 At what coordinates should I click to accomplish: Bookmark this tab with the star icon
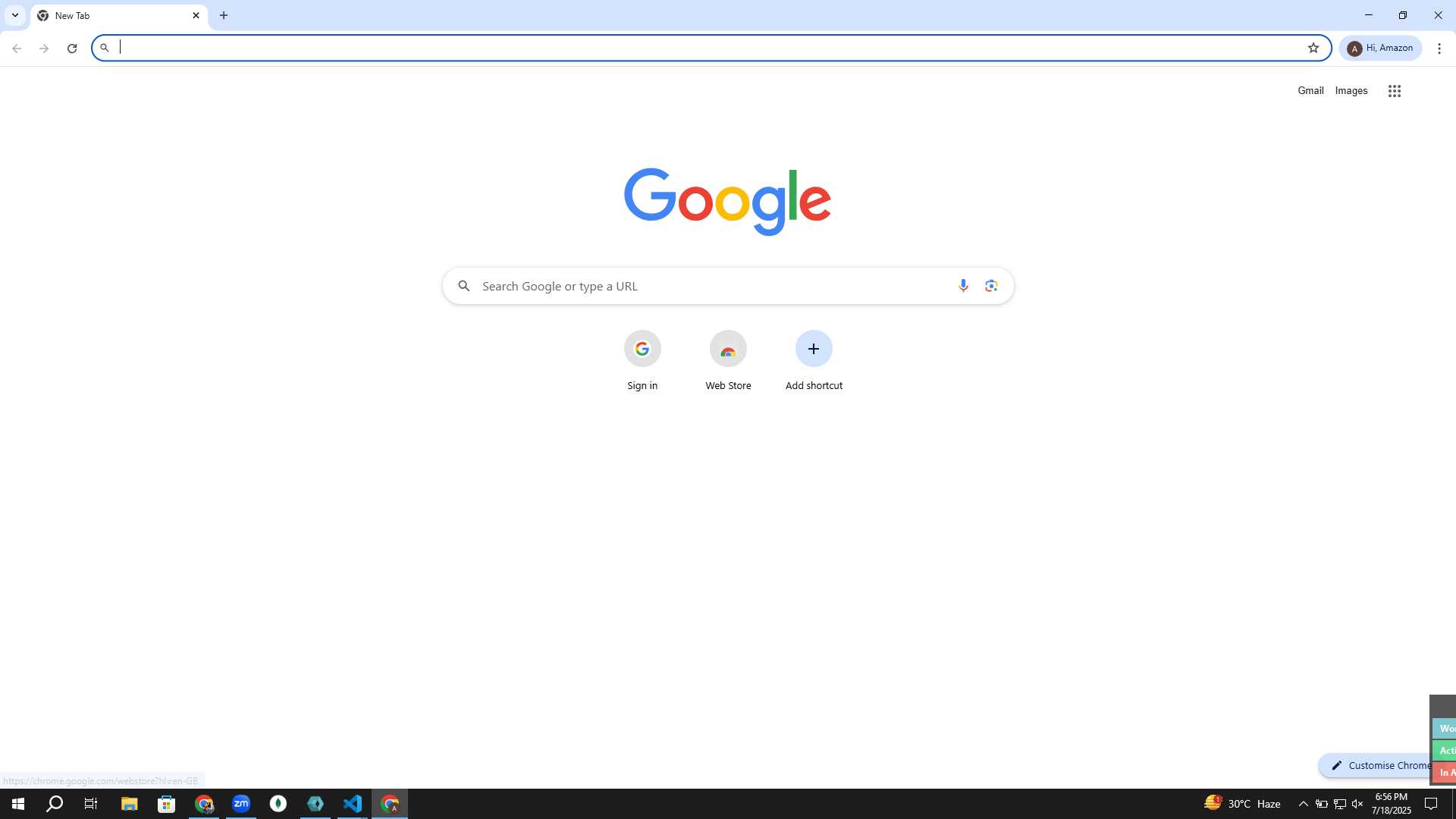click(1313, 48)
